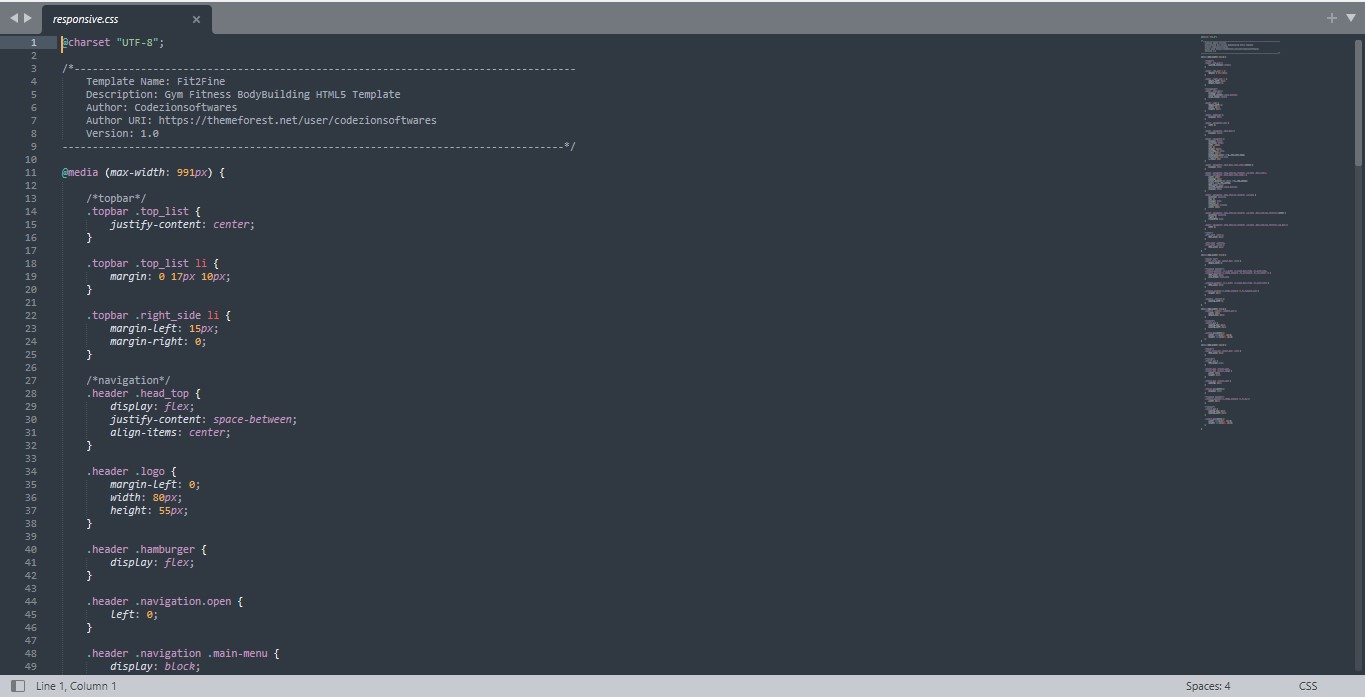Image resolution: width=1365 pixels, height=697 pixels.
Task: Toggle the side bar icon in status bar
Action: pyautogui.click(x=17, y=686)
